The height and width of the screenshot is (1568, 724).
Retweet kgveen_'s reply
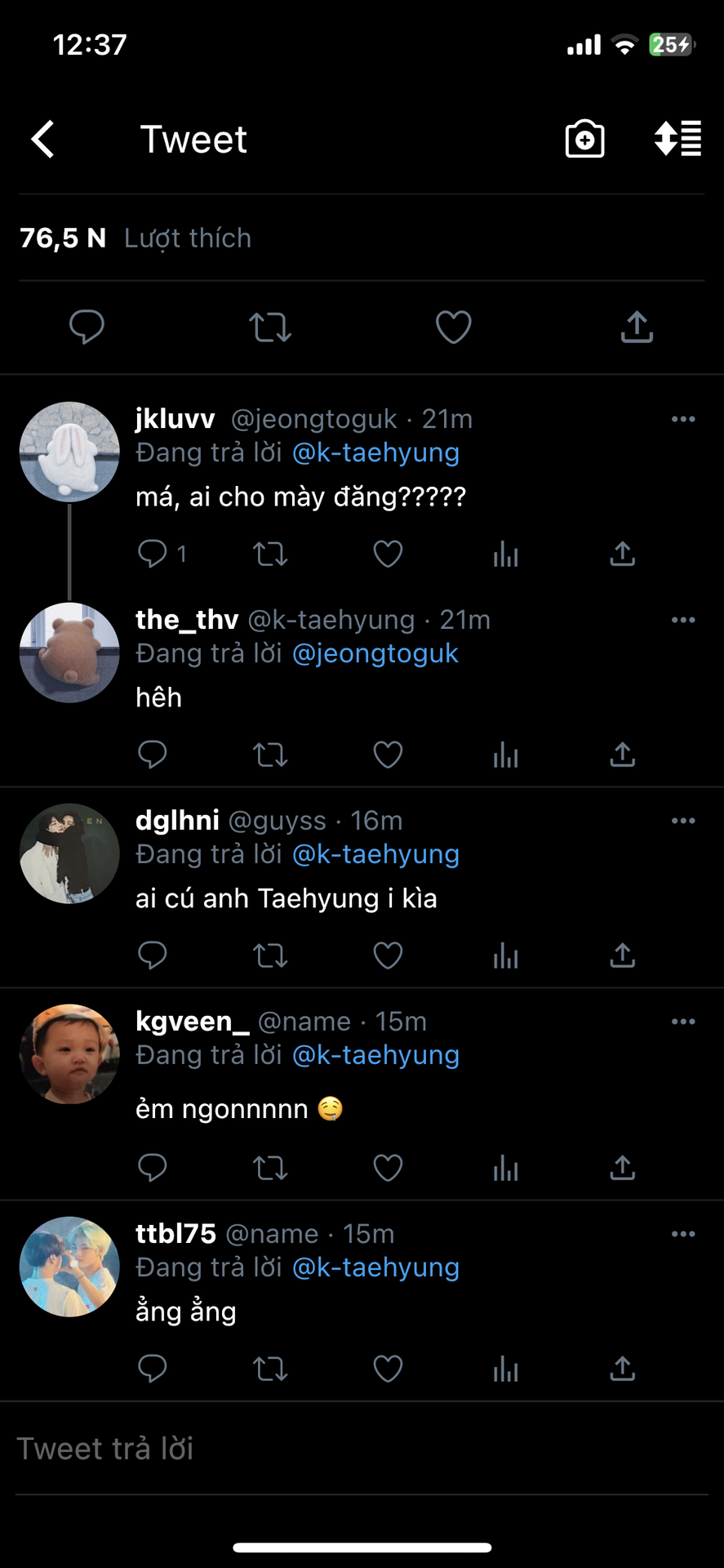pos(270,1168)
